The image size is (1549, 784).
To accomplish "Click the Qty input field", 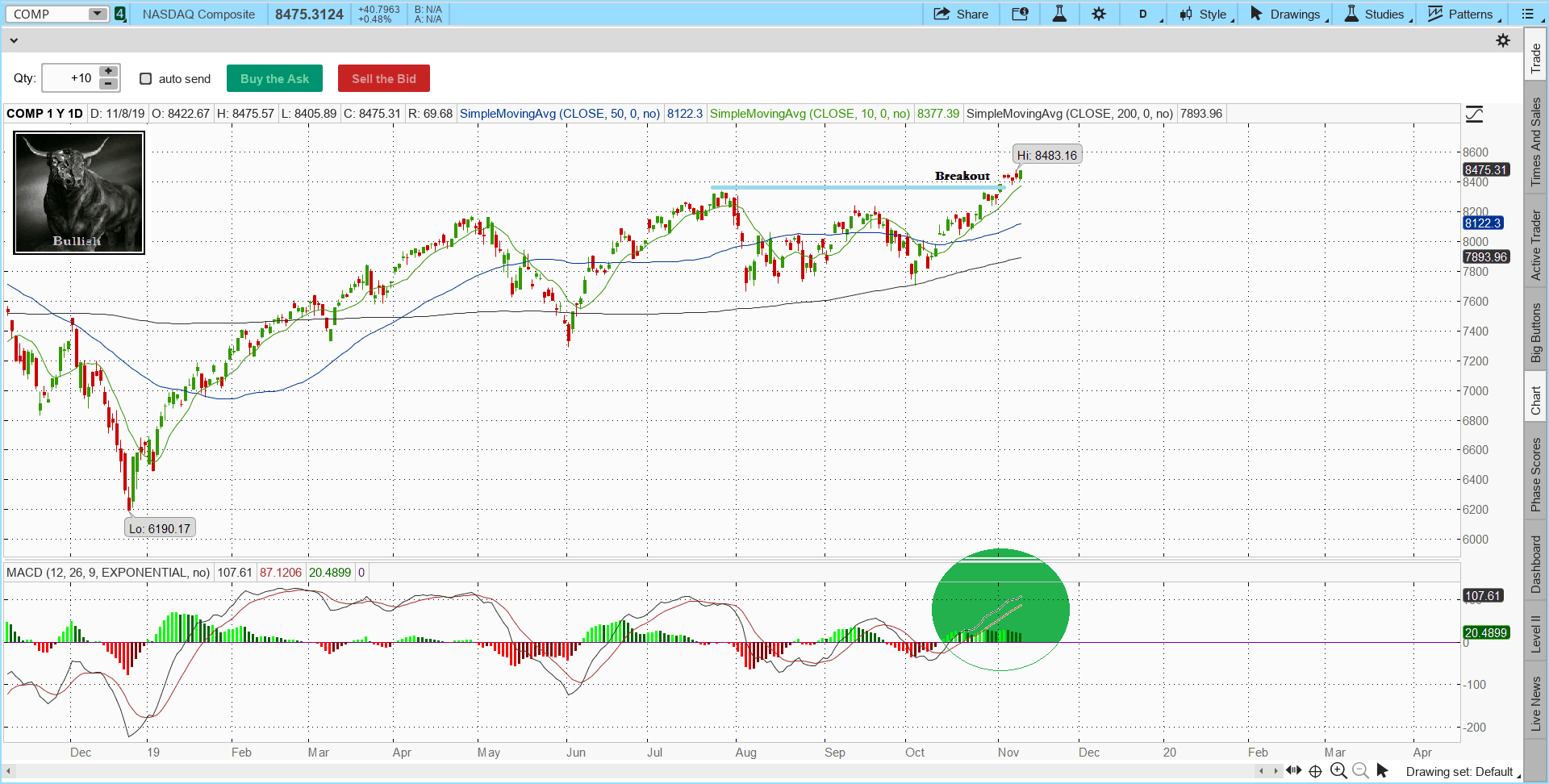I will [x=71, y=78].
